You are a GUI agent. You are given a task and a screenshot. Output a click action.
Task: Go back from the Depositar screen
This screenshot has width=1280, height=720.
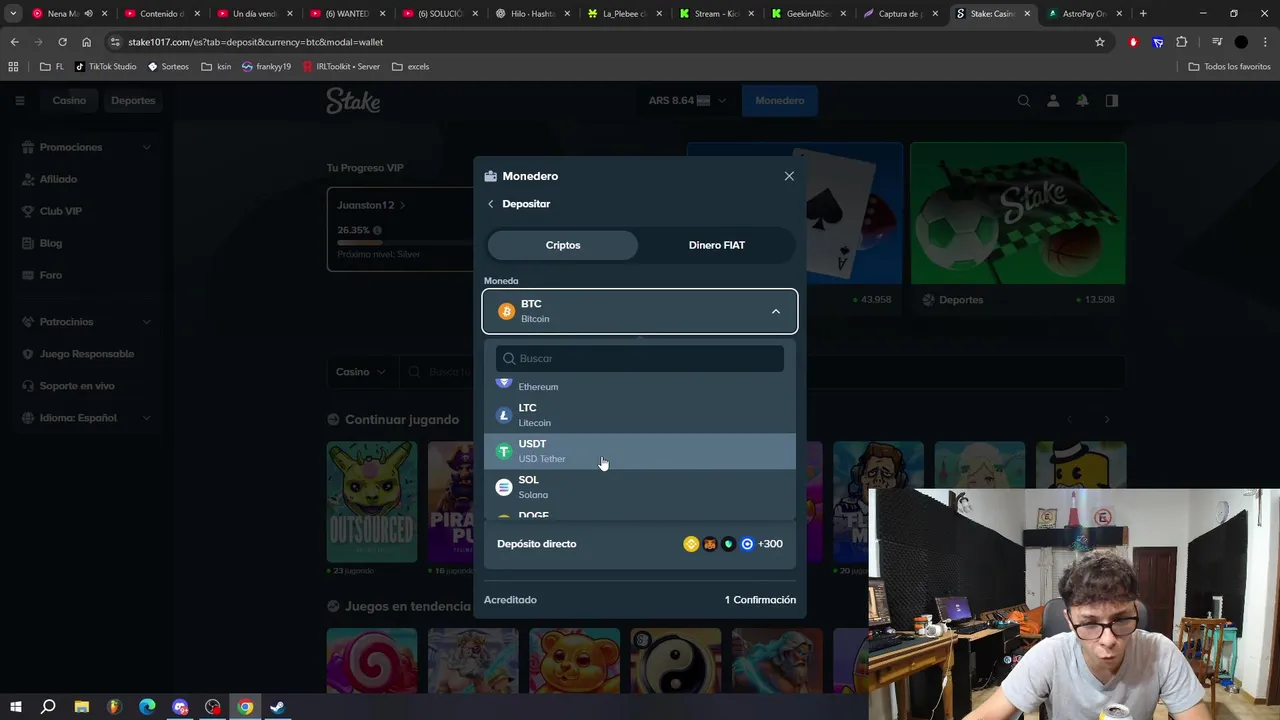pos(491,204)
